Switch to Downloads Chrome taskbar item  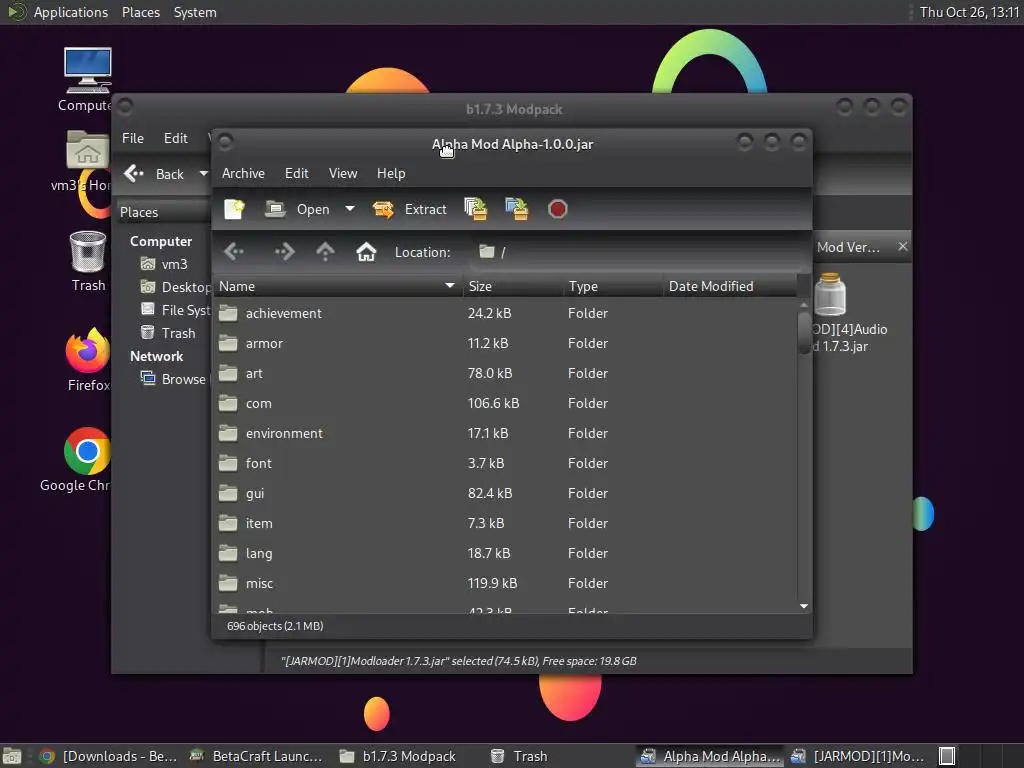pyautogui.click(x=108, y=756)
